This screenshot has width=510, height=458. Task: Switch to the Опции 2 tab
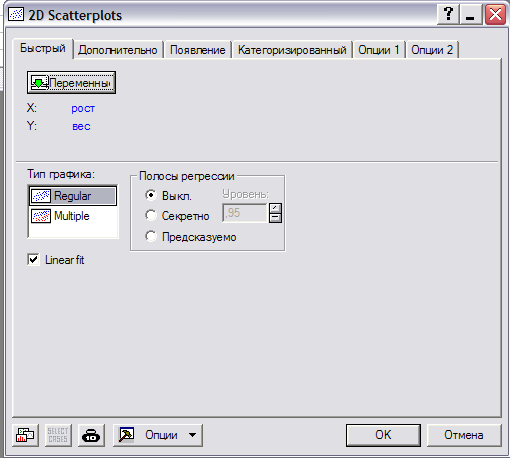tap(432, 50)
